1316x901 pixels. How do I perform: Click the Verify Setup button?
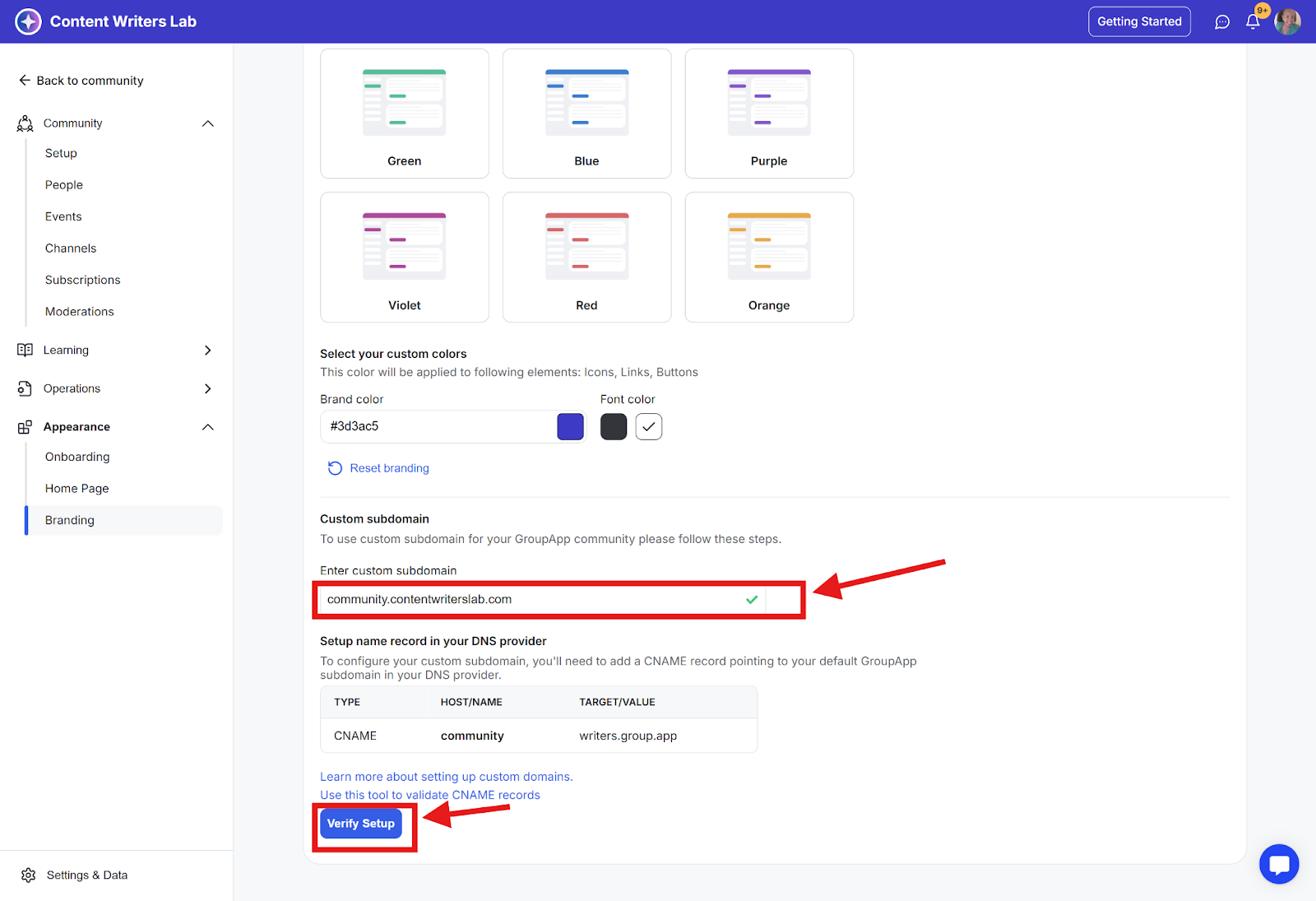point(361,824)
